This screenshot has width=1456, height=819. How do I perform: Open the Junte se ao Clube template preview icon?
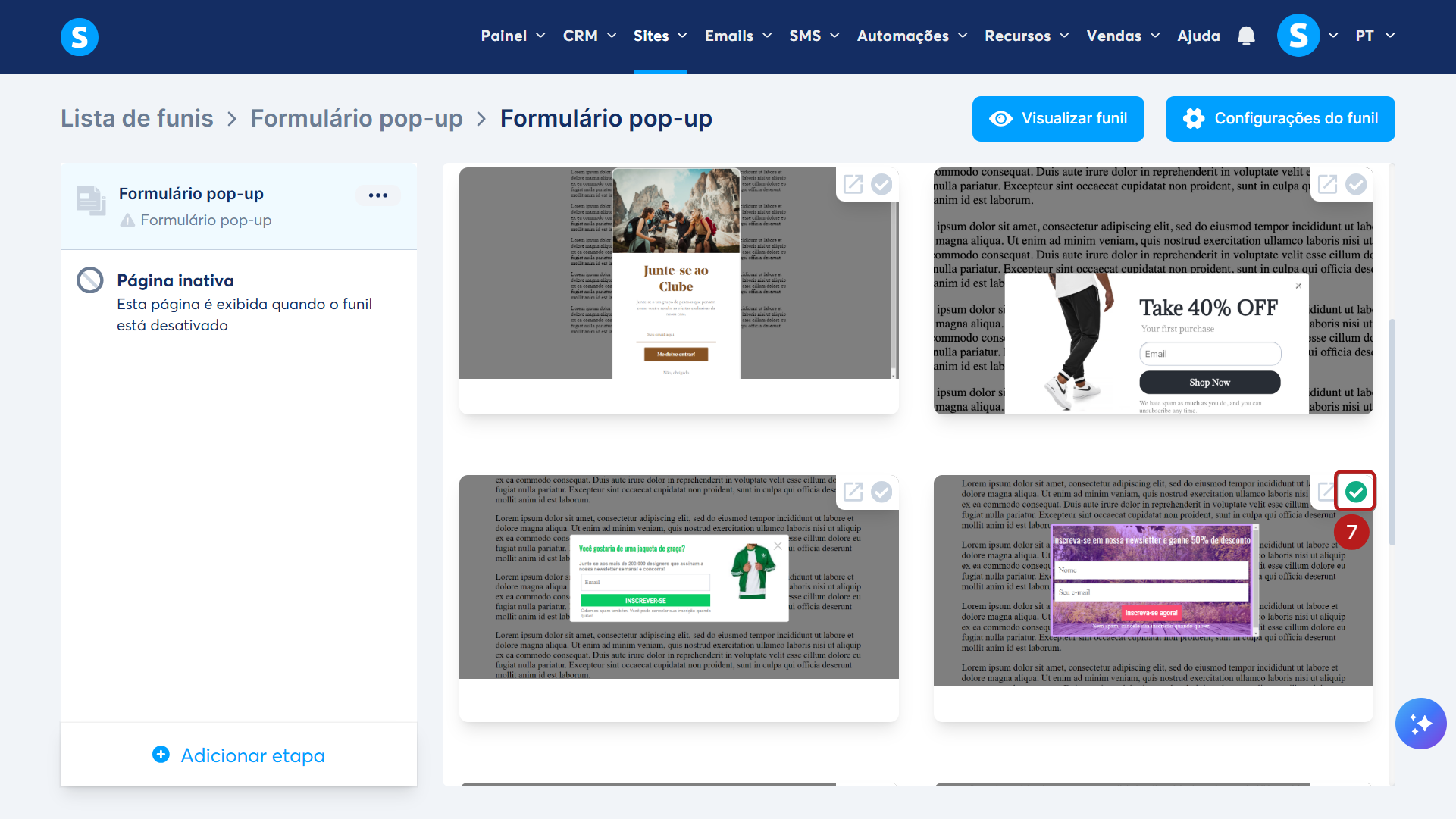853,184
